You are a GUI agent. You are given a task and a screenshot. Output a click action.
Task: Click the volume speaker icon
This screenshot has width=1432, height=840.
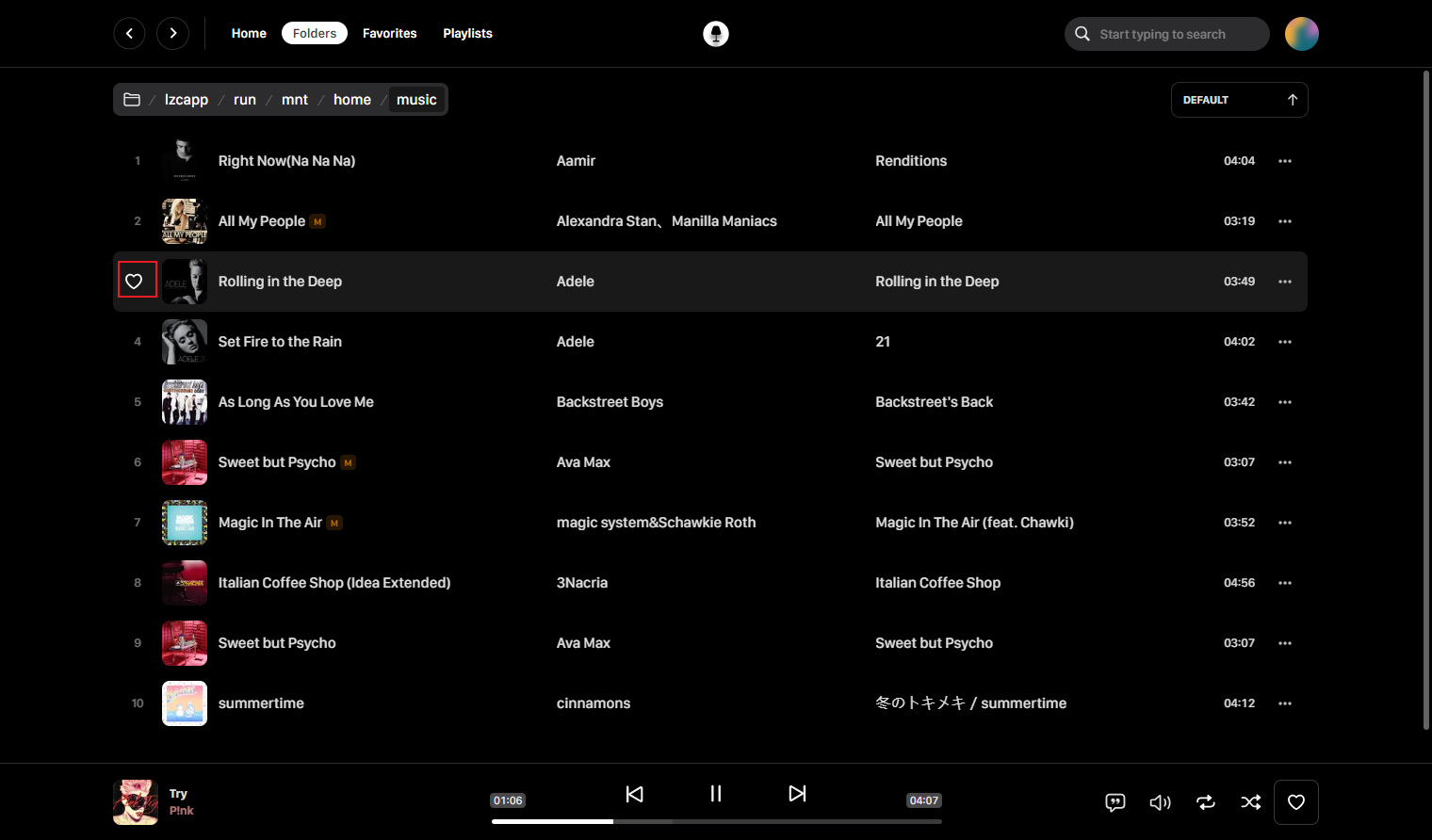[x=1161, y=802]
